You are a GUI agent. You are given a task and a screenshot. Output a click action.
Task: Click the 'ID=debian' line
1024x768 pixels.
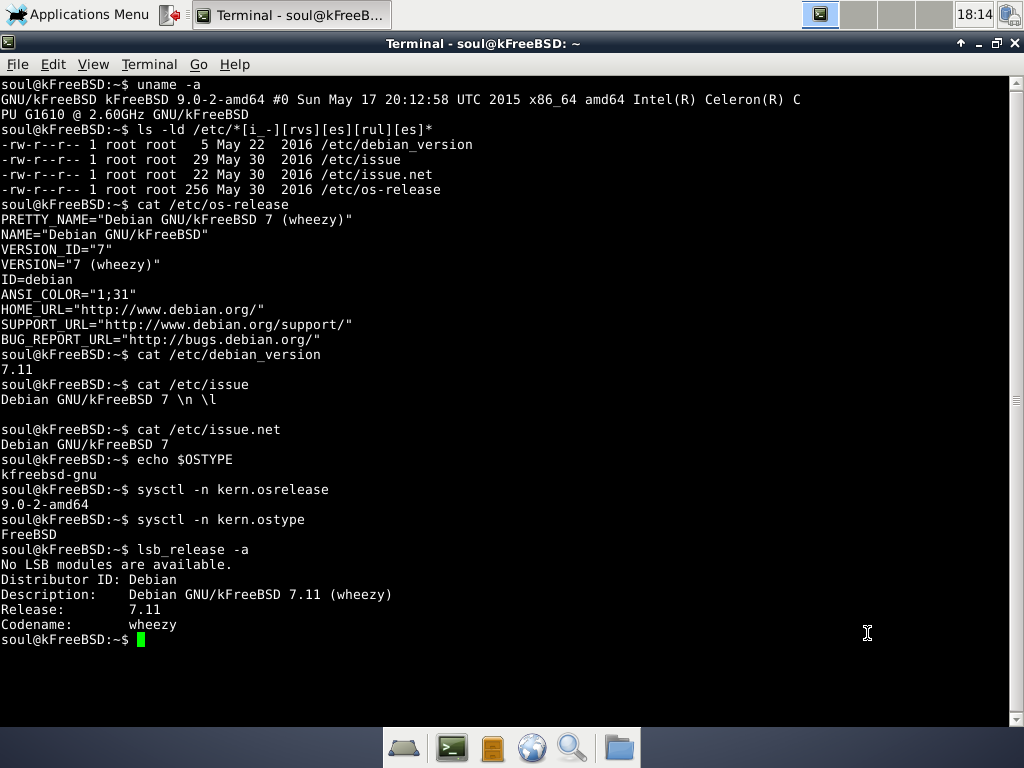37,280
